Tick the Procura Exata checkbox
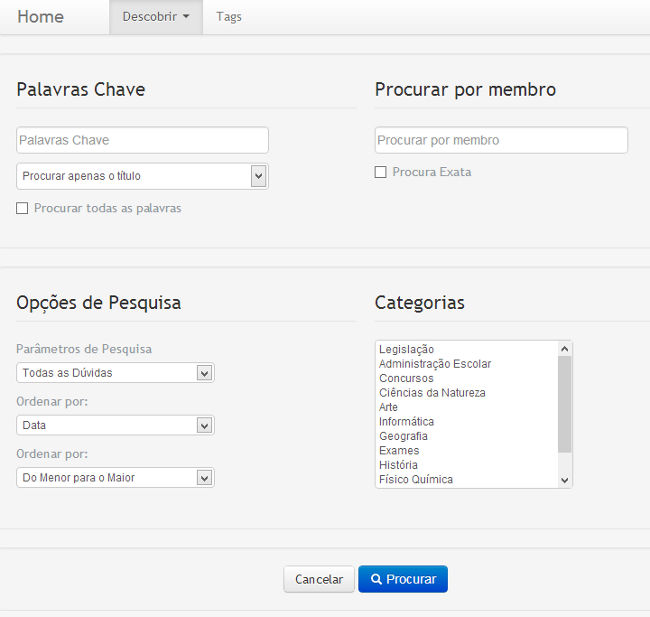 pyautogui.click(x=380, y=172)
